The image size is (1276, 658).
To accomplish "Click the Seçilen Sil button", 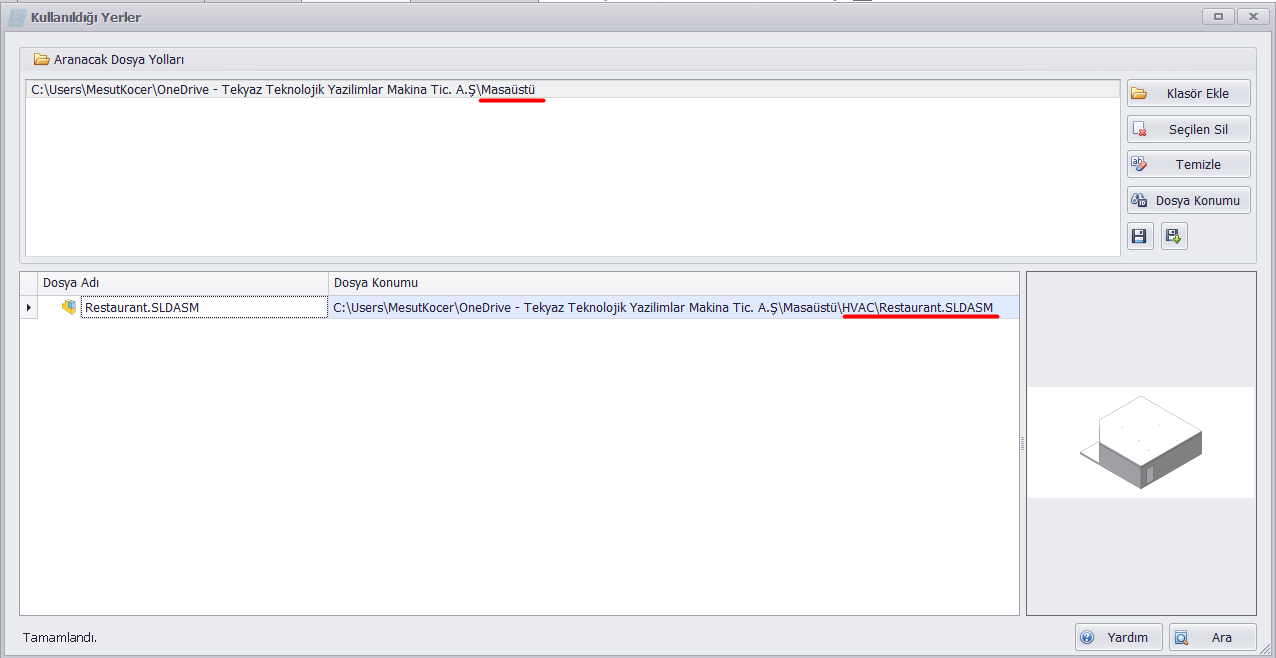I will click(1188, 130).
